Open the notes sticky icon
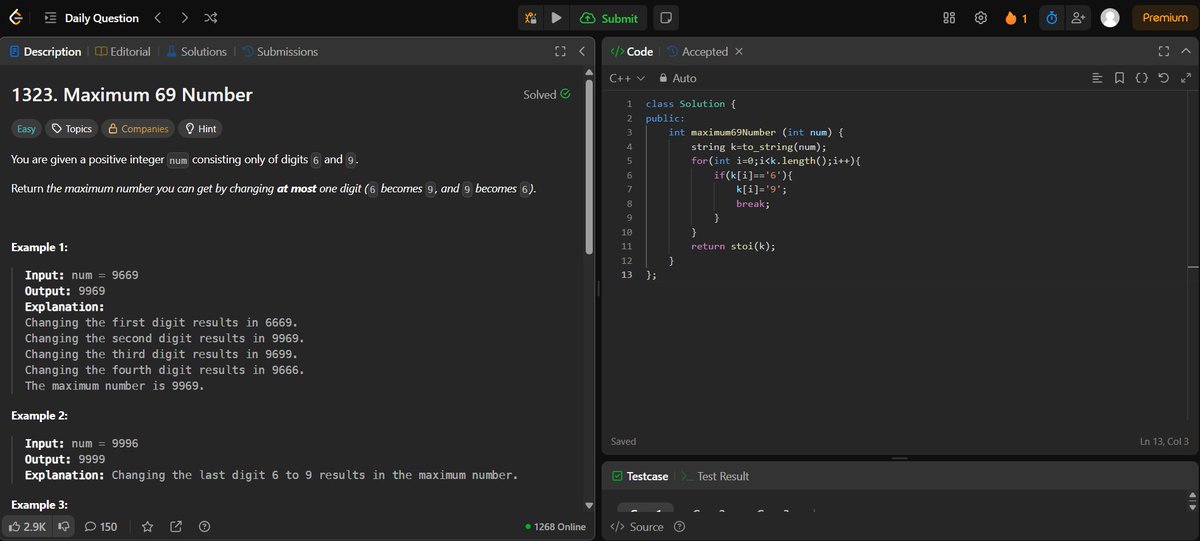 click(x=665, y=18)
